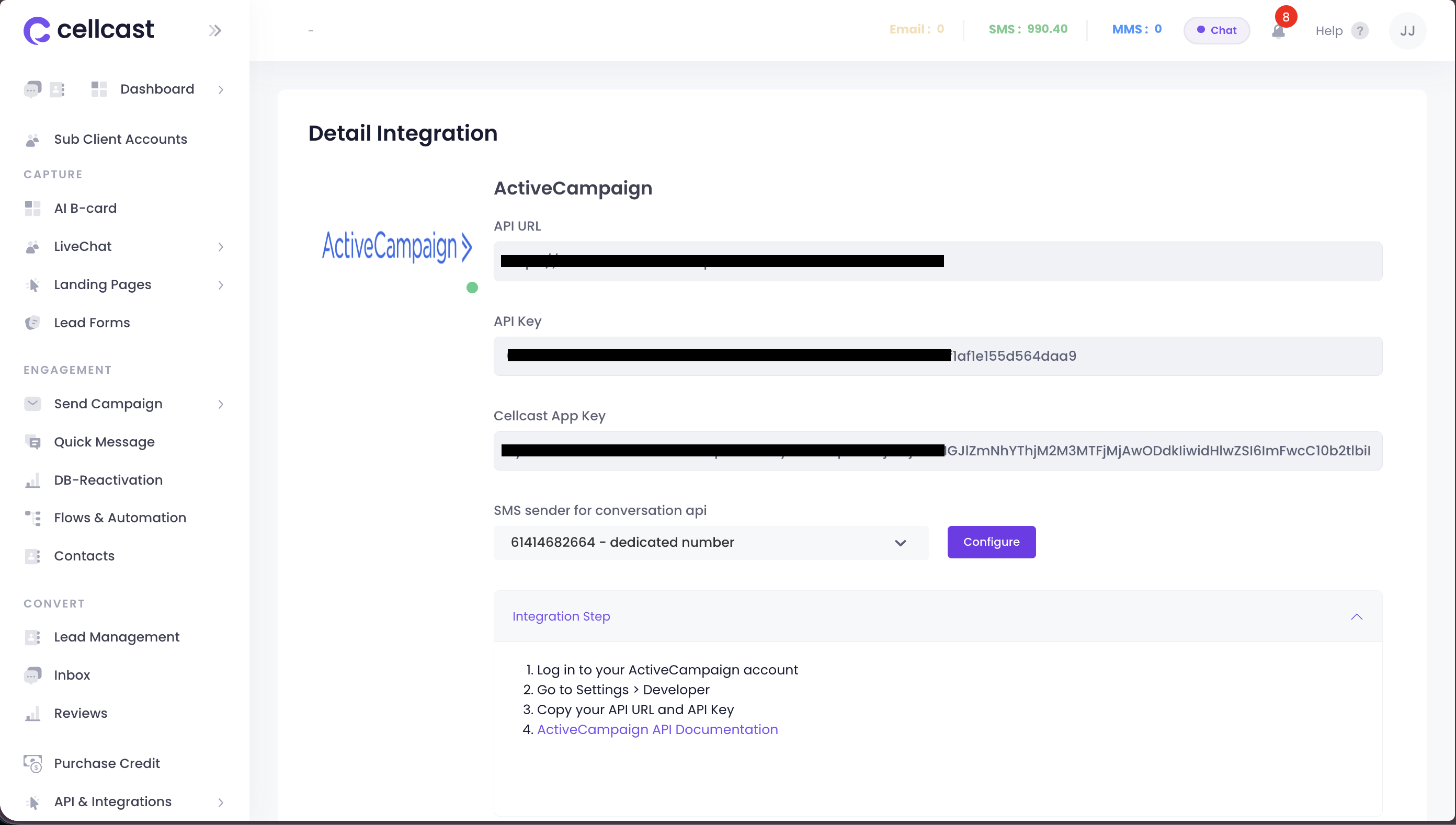This screenshot has height=825, width=1456.
Task: Expand the LiveChat submenu chevron
Action: tap(221, 247)
